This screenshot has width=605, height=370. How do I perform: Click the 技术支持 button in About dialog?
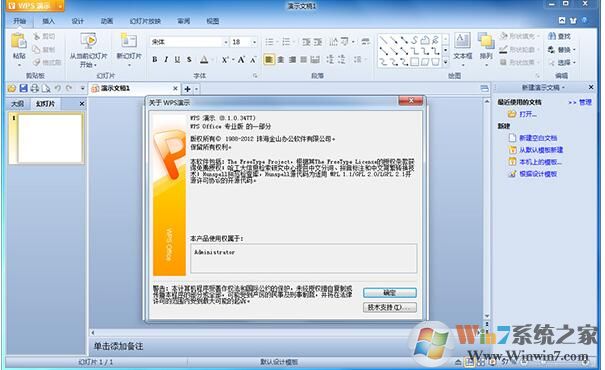[x=390, y=307]
